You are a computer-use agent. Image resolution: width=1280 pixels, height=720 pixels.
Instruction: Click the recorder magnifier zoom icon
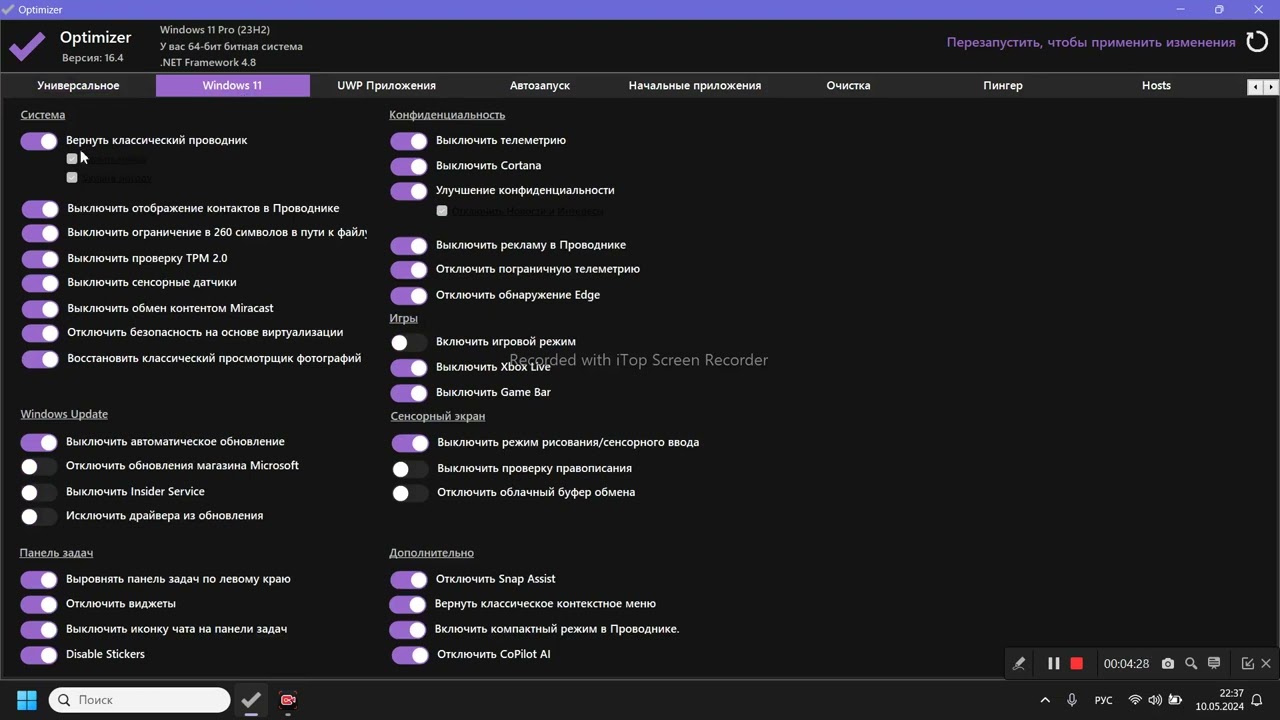tap(1191, 664)
